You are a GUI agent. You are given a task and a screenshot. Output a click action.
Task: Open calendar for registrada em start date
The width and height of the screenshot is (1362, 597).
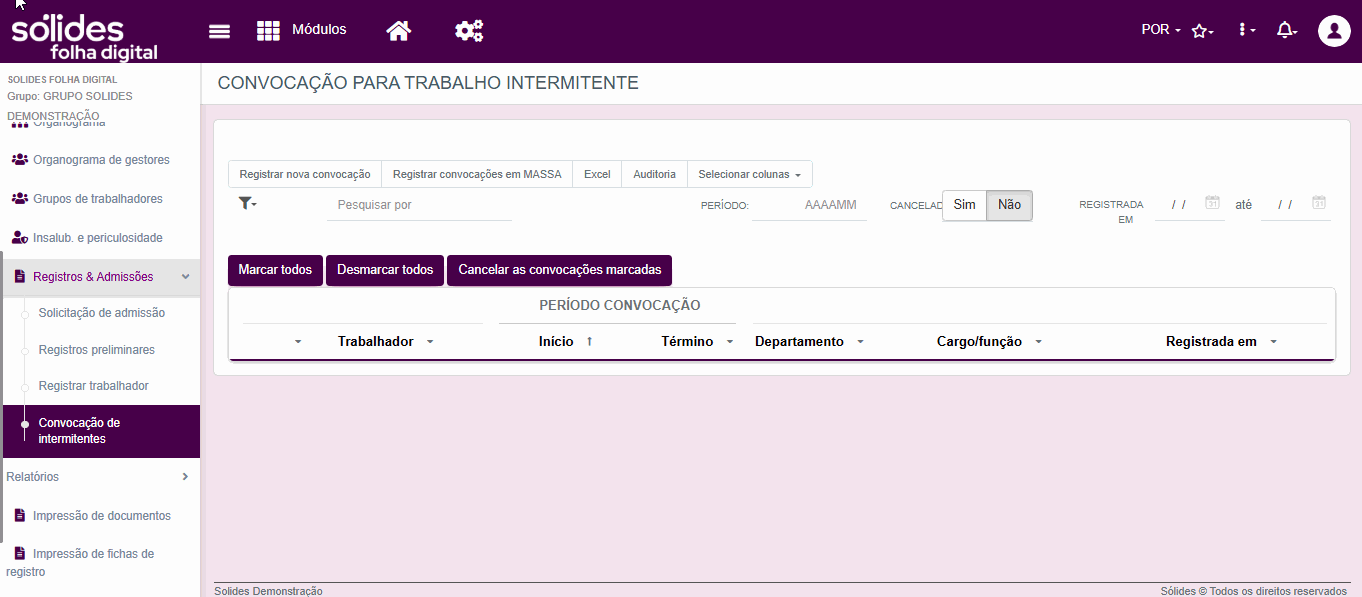point(1212,203)
